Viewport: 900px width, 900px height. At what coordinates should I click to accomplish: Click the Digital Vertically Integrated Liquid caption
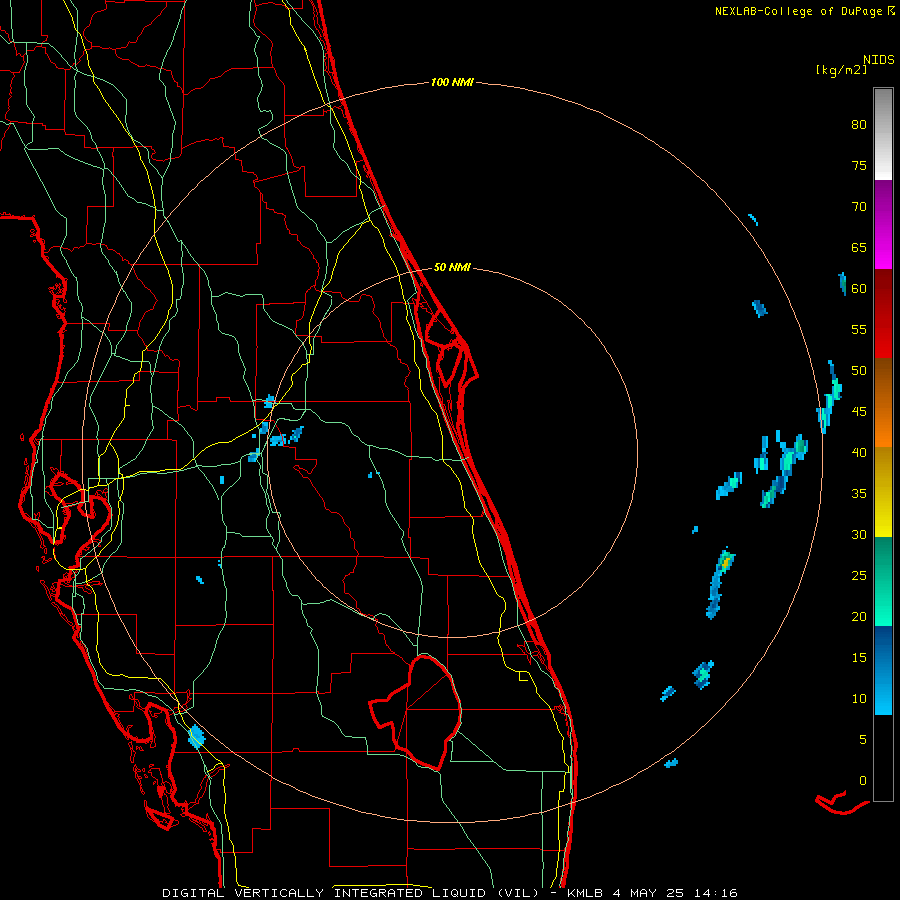[x=351, y=893]
